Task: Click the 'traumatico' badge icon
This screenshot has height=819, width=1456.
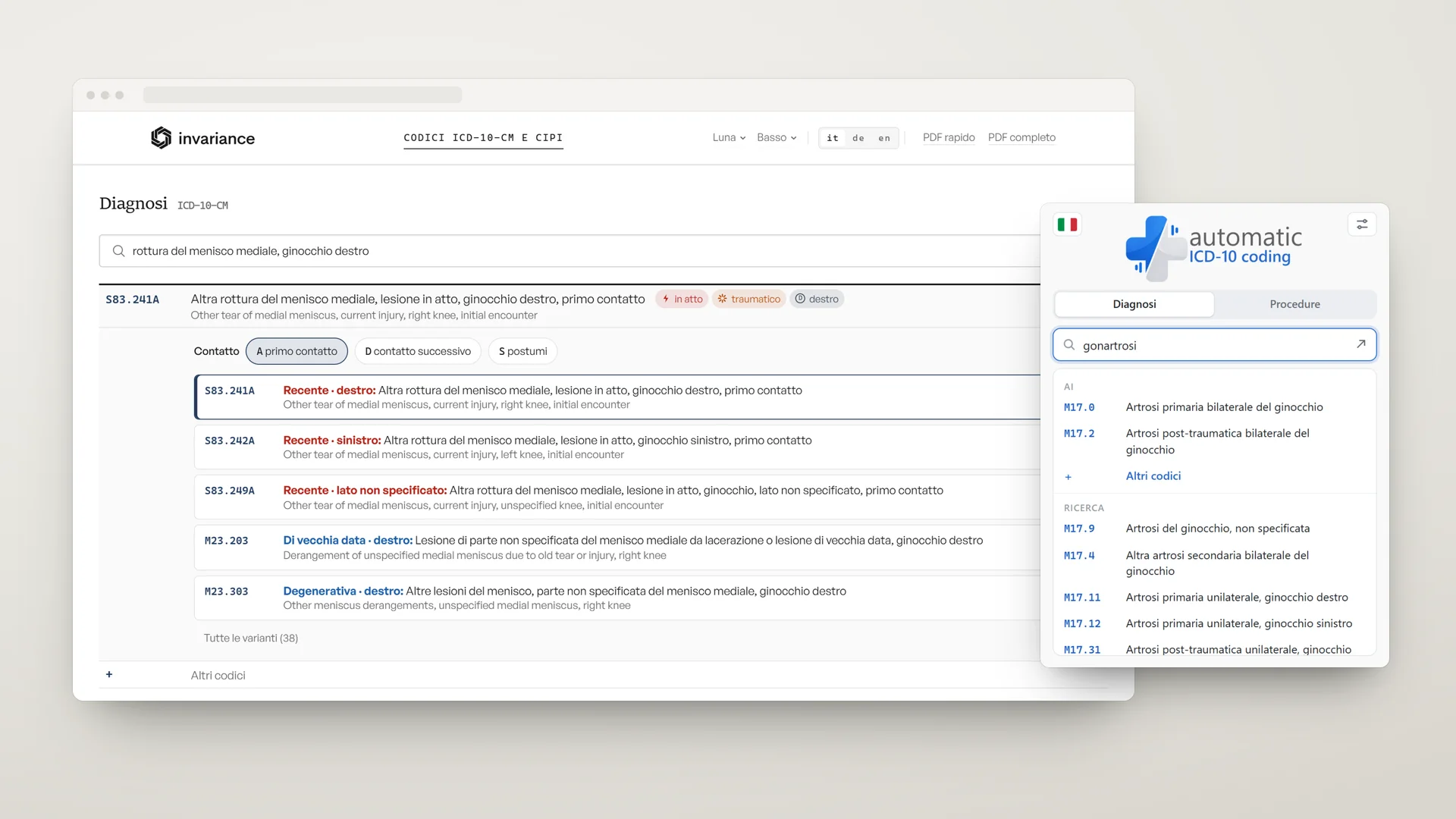Action: [722, 299]
